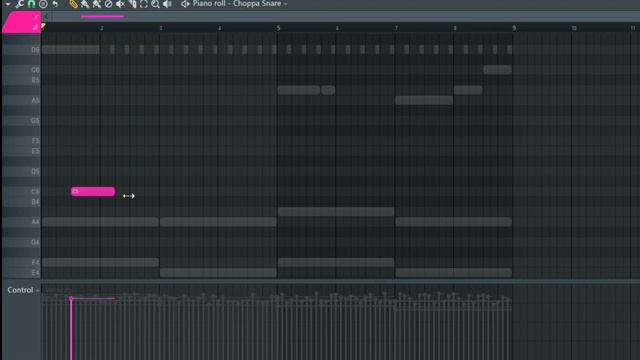The image size is (640, 360).
Task: Click the F4 piano key
Action: (21, 262)
